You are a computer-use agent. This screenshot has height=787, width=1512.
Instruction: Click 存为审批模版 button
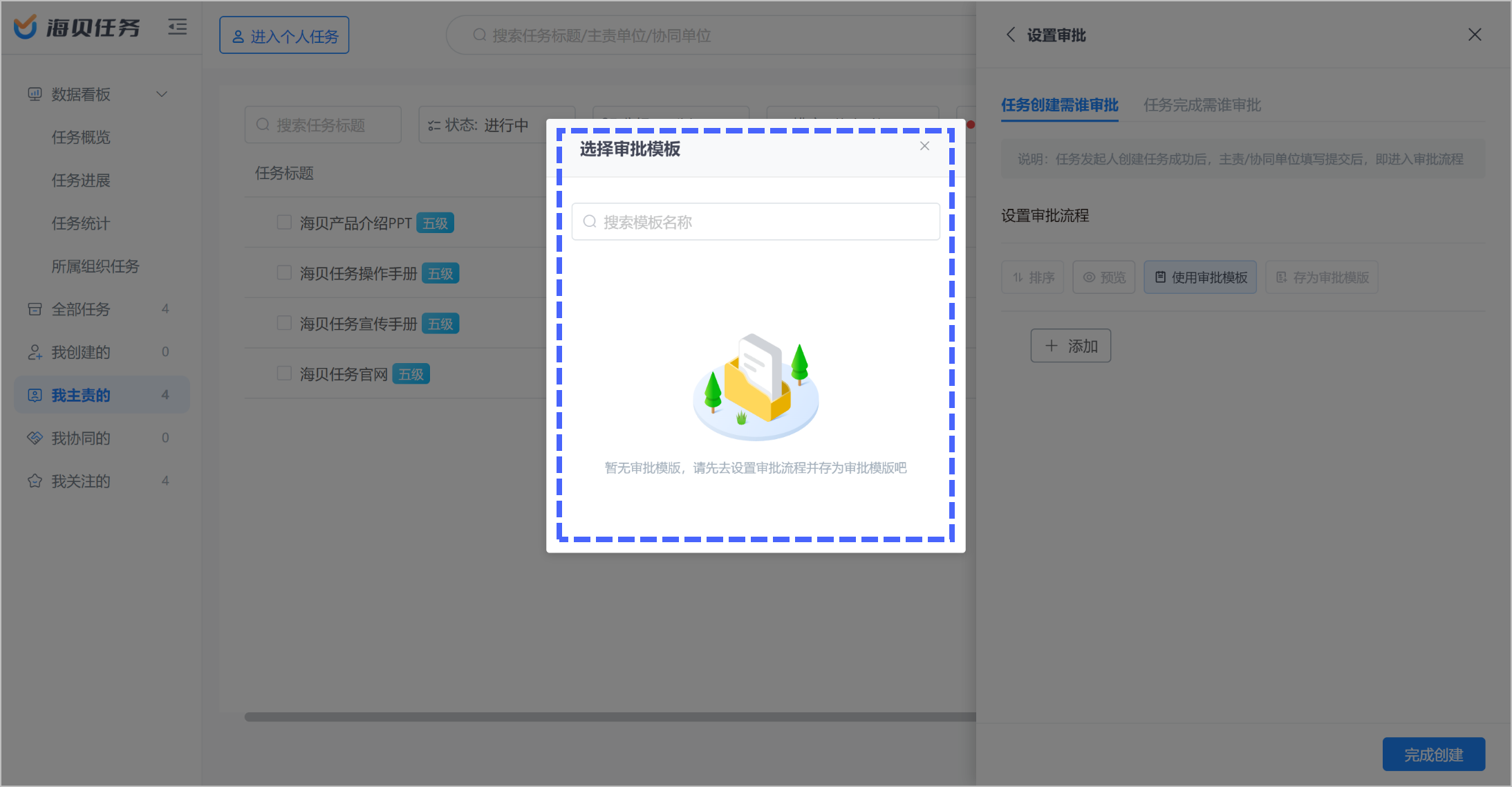pos(1322,277)
